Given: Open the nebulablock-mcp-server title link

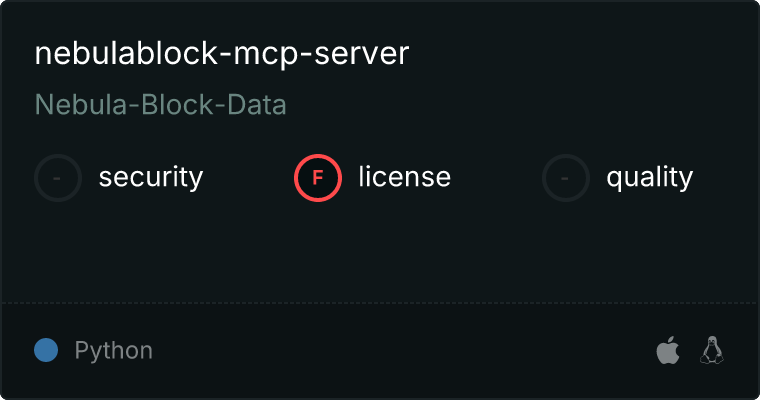Looking at the screenshot, I should tap(222, 54).
